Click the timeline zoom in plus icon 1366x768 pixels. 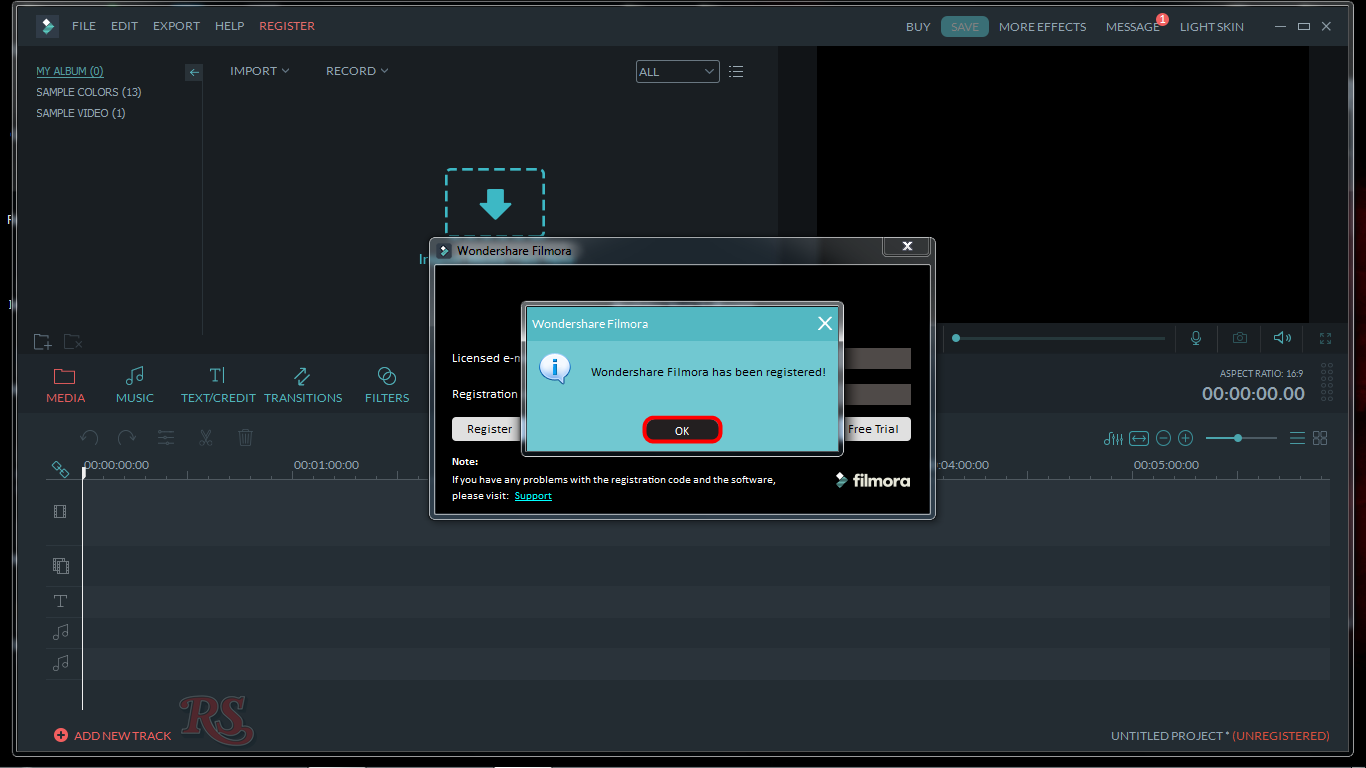click(1186, 438)
